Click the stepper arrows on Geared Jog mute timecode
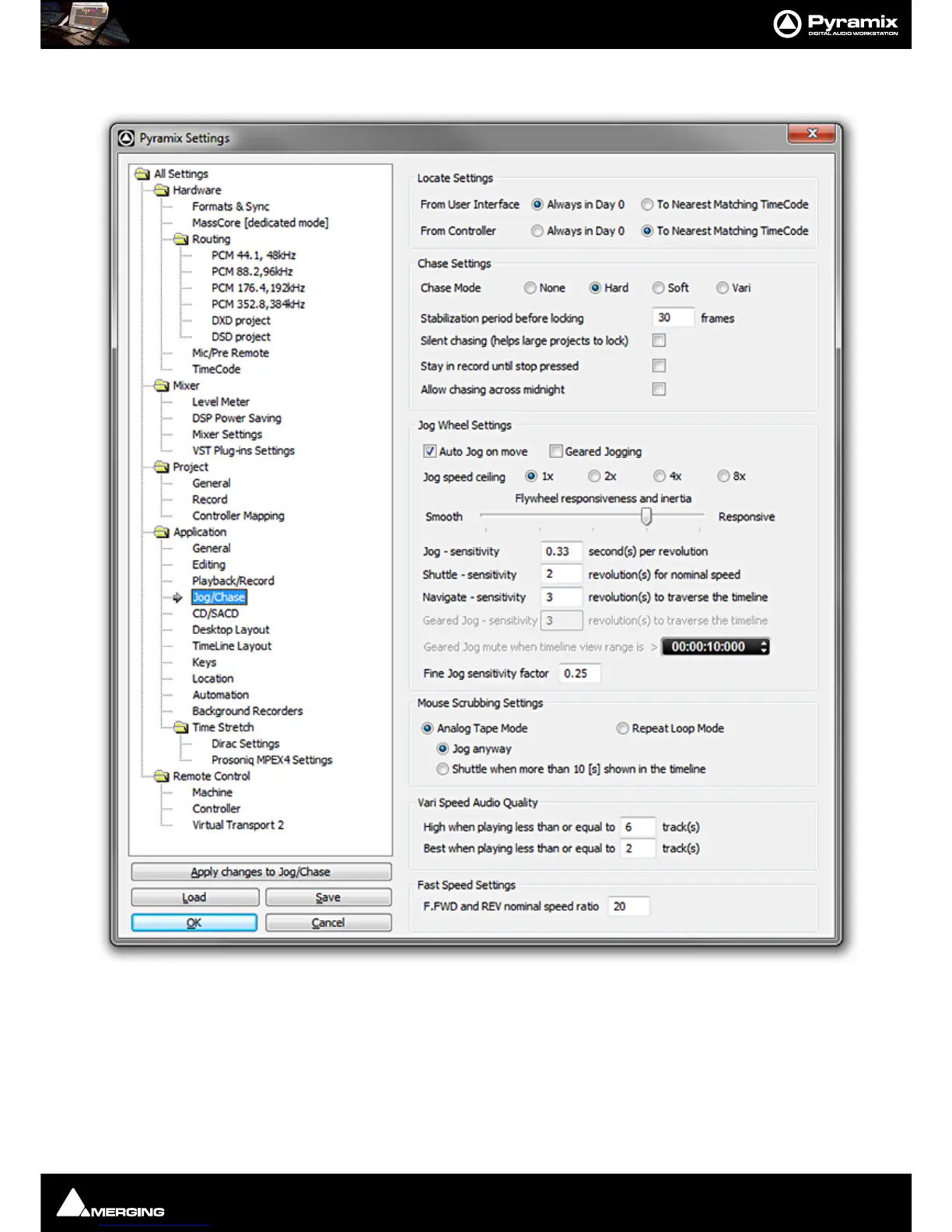 tap(764, 646)
